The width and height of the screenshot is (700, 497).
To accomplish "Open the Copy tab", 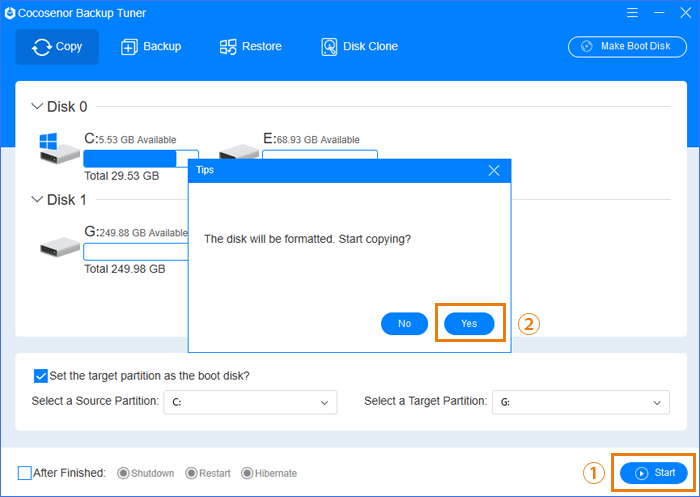I will point(57,47).
